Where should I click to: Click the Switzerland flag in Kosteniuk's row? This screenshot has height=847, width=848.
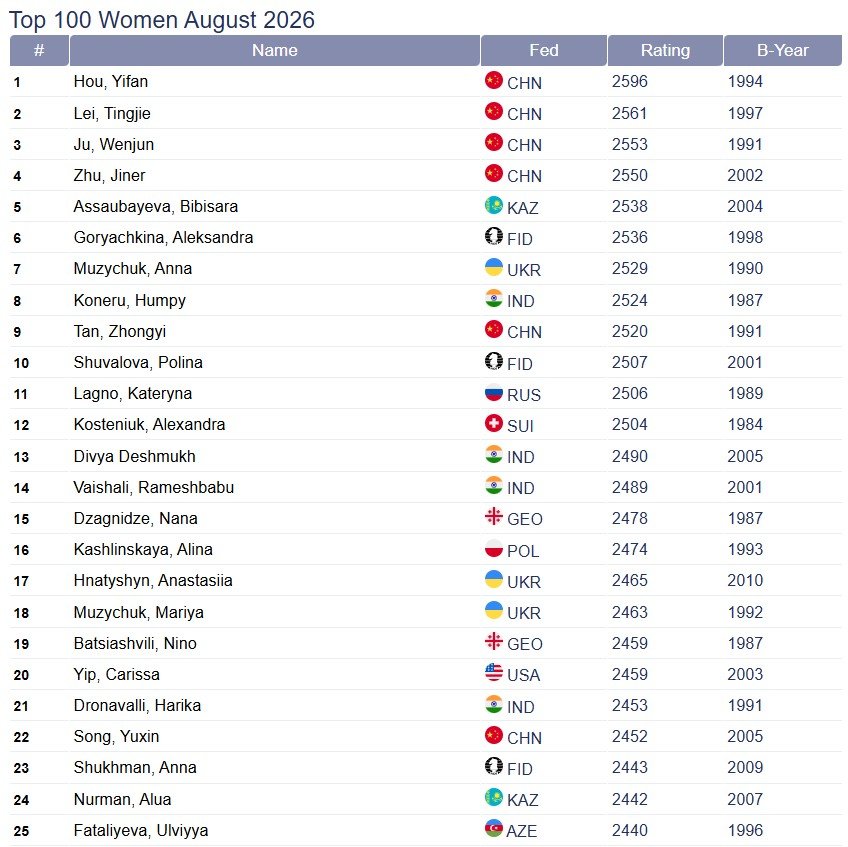(493, 423)
